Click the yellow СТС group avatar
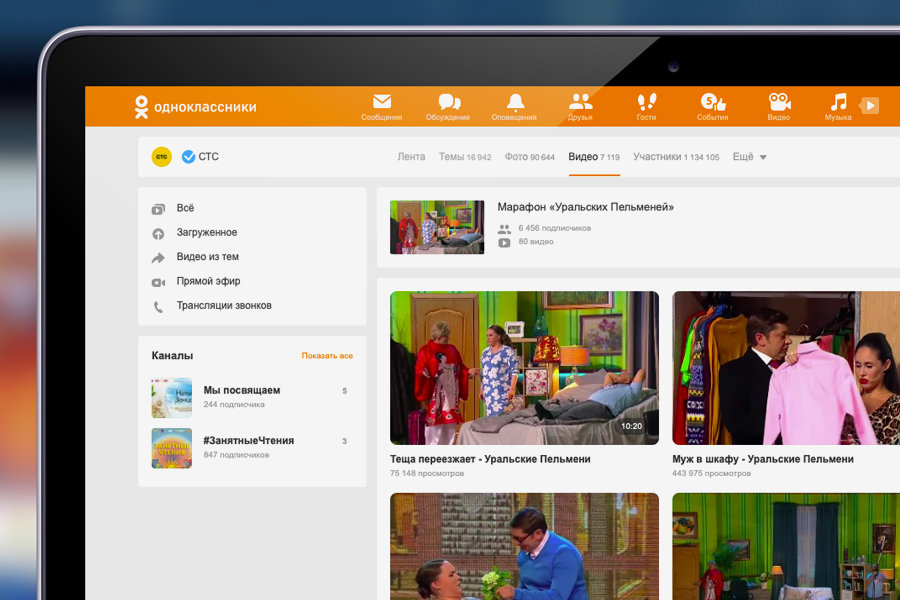Image resolution: width=900 pixels, height=600 pixels. (x=161, y=157)
